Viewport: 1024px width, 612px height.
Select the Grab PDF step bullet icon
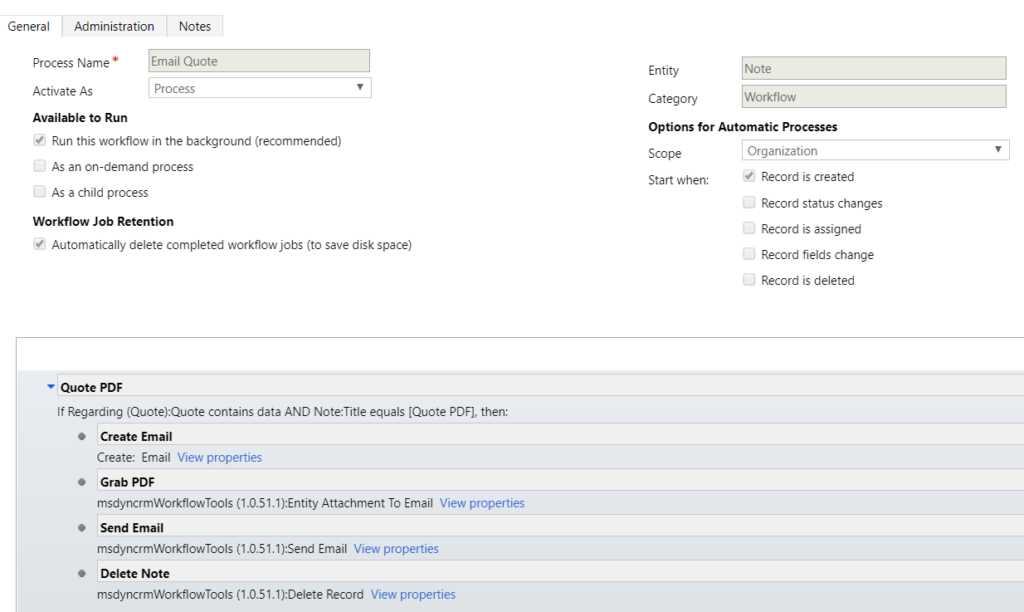coord(82,481)
